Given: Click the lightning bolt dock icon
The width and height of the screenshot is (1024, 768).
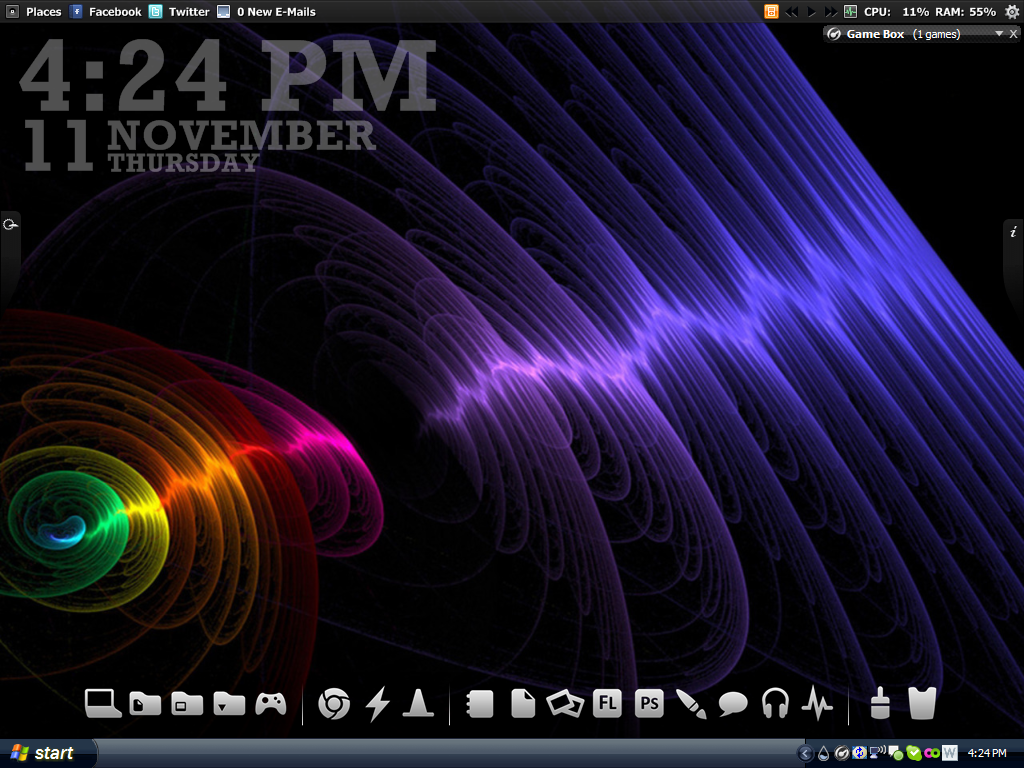Looking at the screenshot, I should tap(377, 704).
